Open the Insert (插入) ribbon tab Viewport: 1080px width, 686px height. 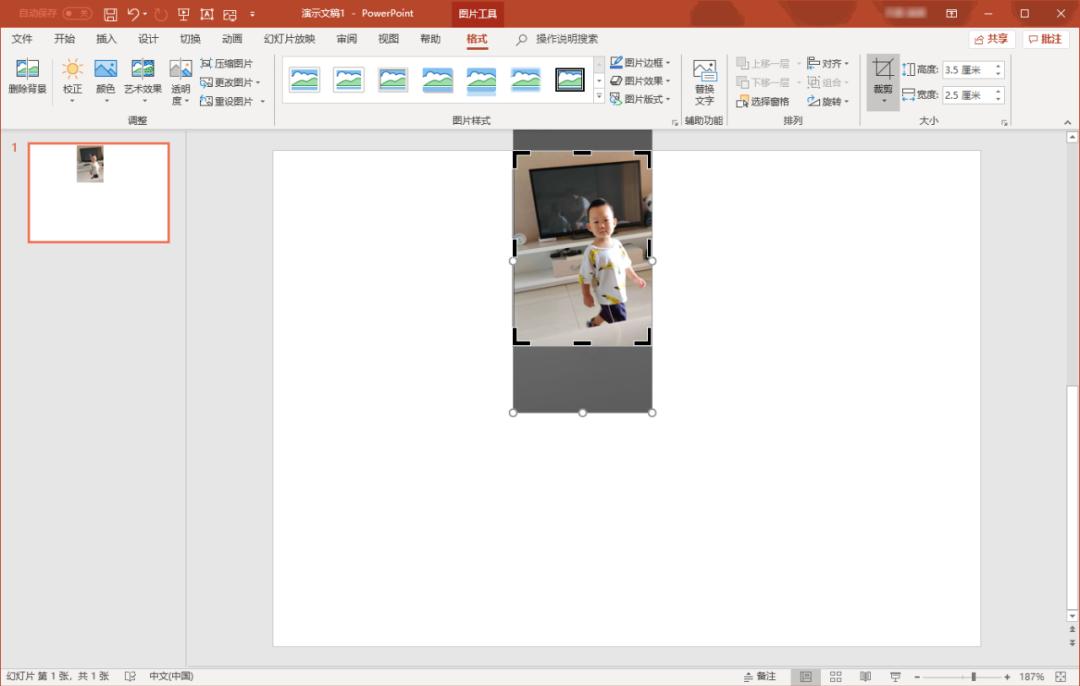[106, 39]
